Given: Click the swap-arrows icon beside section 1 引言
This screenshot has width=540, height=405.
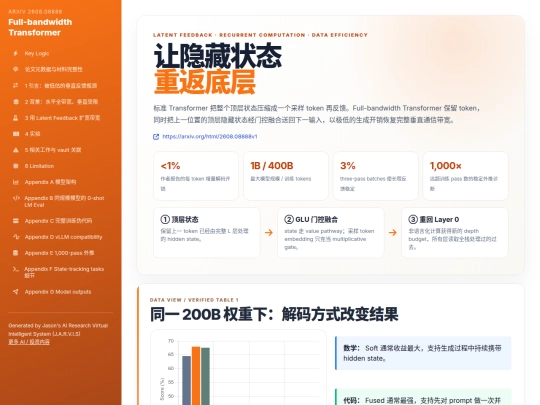Looking at the screenshot, I should [x=15, y=85].
